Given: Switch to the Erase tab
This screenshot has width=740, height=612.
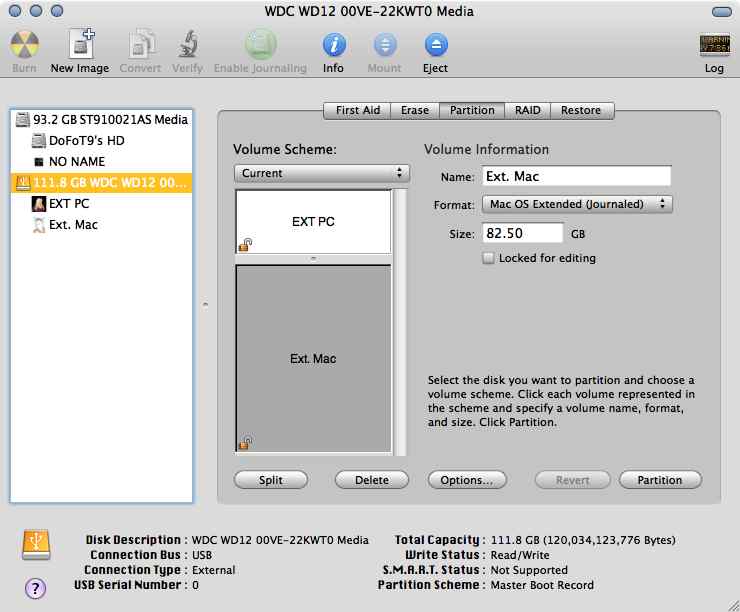Looking at the screenshot, I should pyautogui.click(x=415, y=110).
